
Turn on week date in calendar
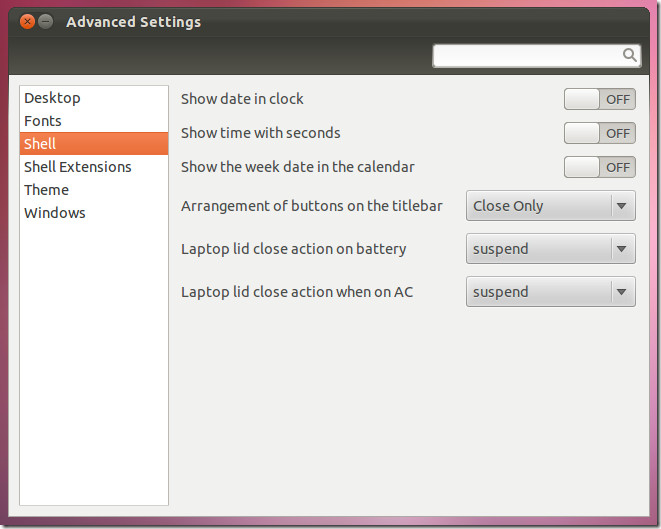[x=599, y=167]
